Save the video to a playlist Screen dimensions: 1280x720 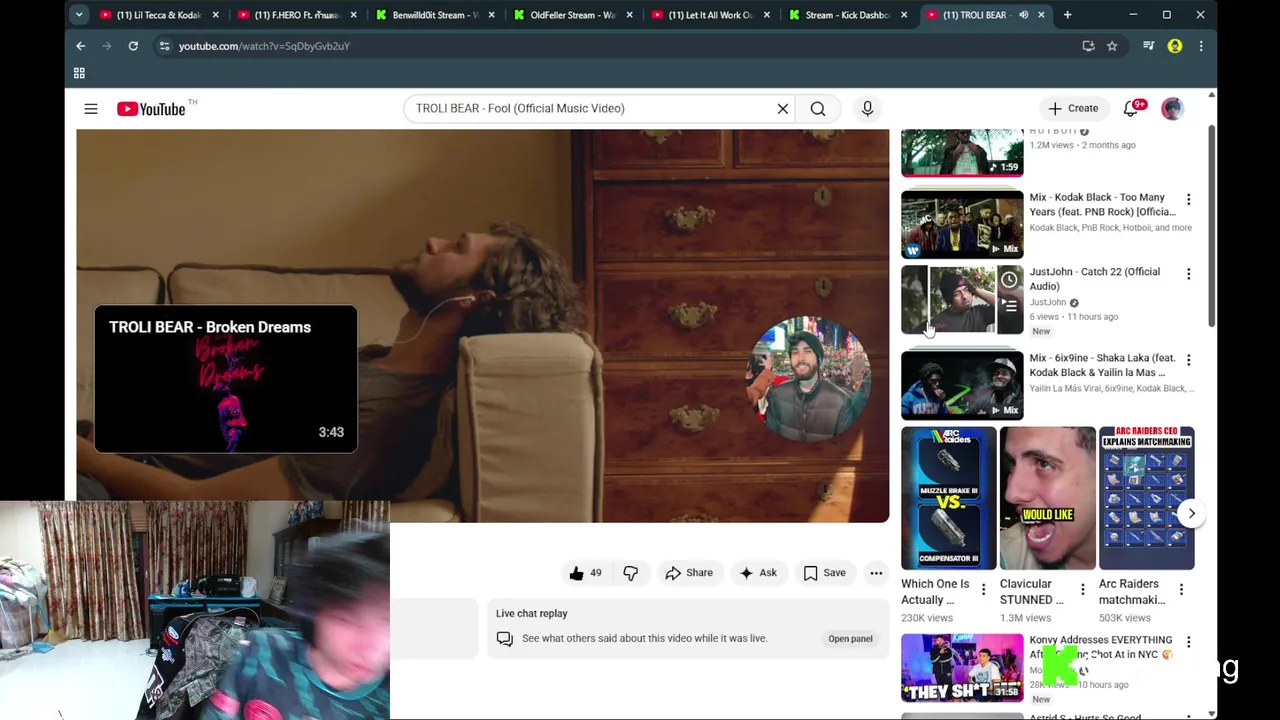click(824, 573)
